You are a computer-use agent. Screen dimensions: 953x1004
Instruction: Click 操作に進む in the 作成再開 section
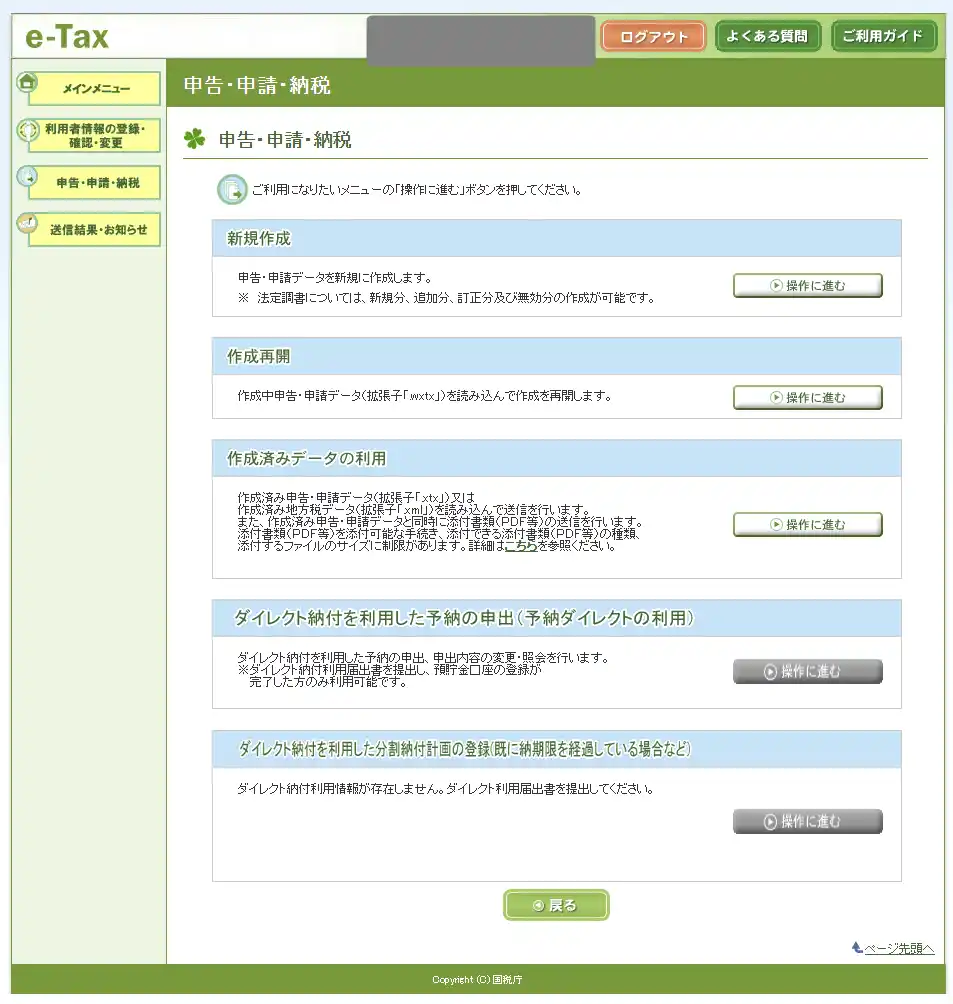click(x=807, y=397)
